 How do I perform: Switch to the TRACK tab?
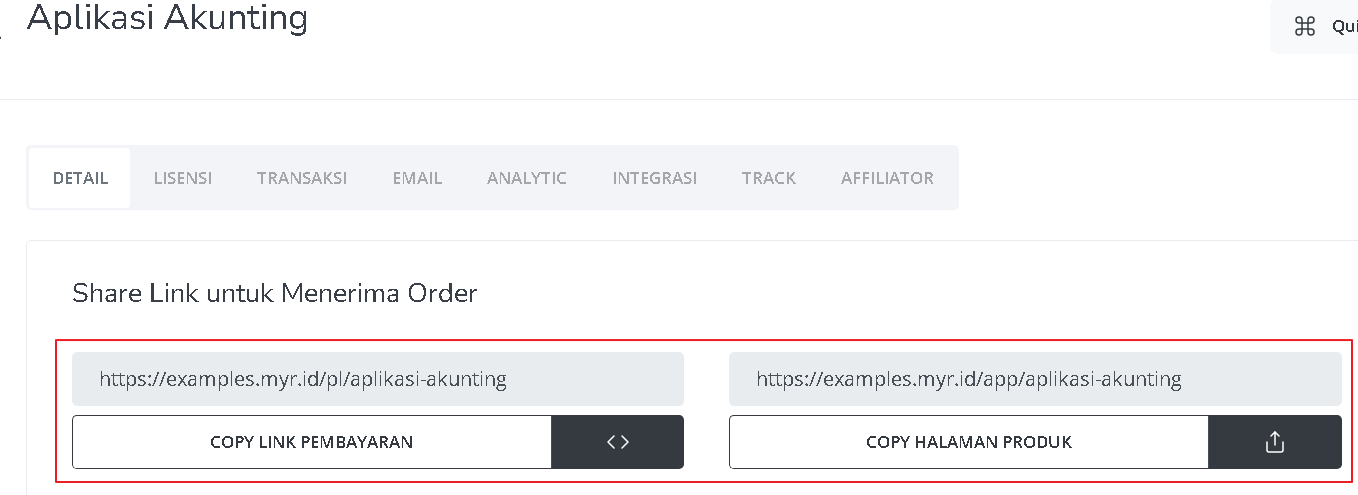[x=769, y=178]
